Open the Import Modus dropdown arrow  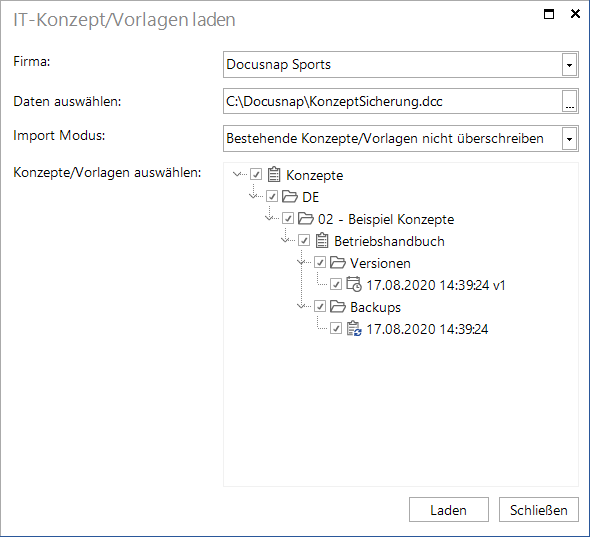click(x=570, y=139)
